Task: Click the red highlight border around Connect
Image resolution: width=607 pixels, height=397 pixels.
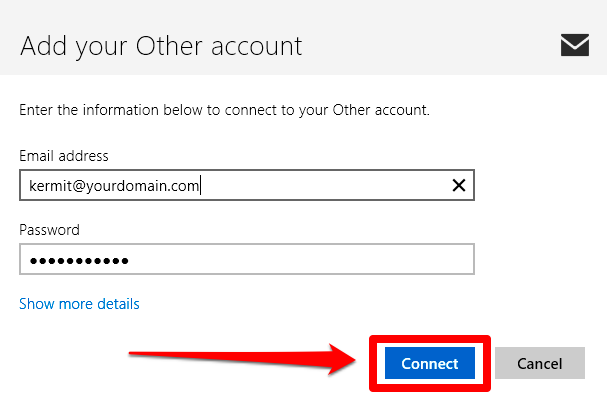Action: tap(430, 339)
